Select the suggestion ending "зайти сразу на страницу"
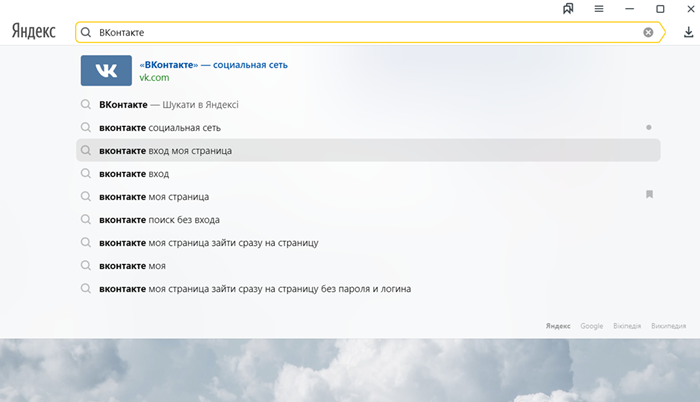 pyautogui.click(x=368, y=243)
